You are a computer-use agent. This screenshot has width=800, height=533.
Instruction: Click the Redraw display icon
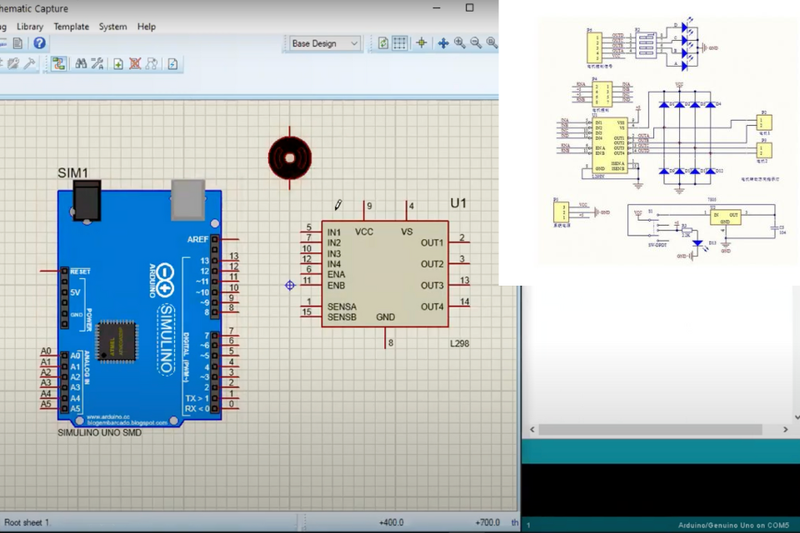(383, 43)
